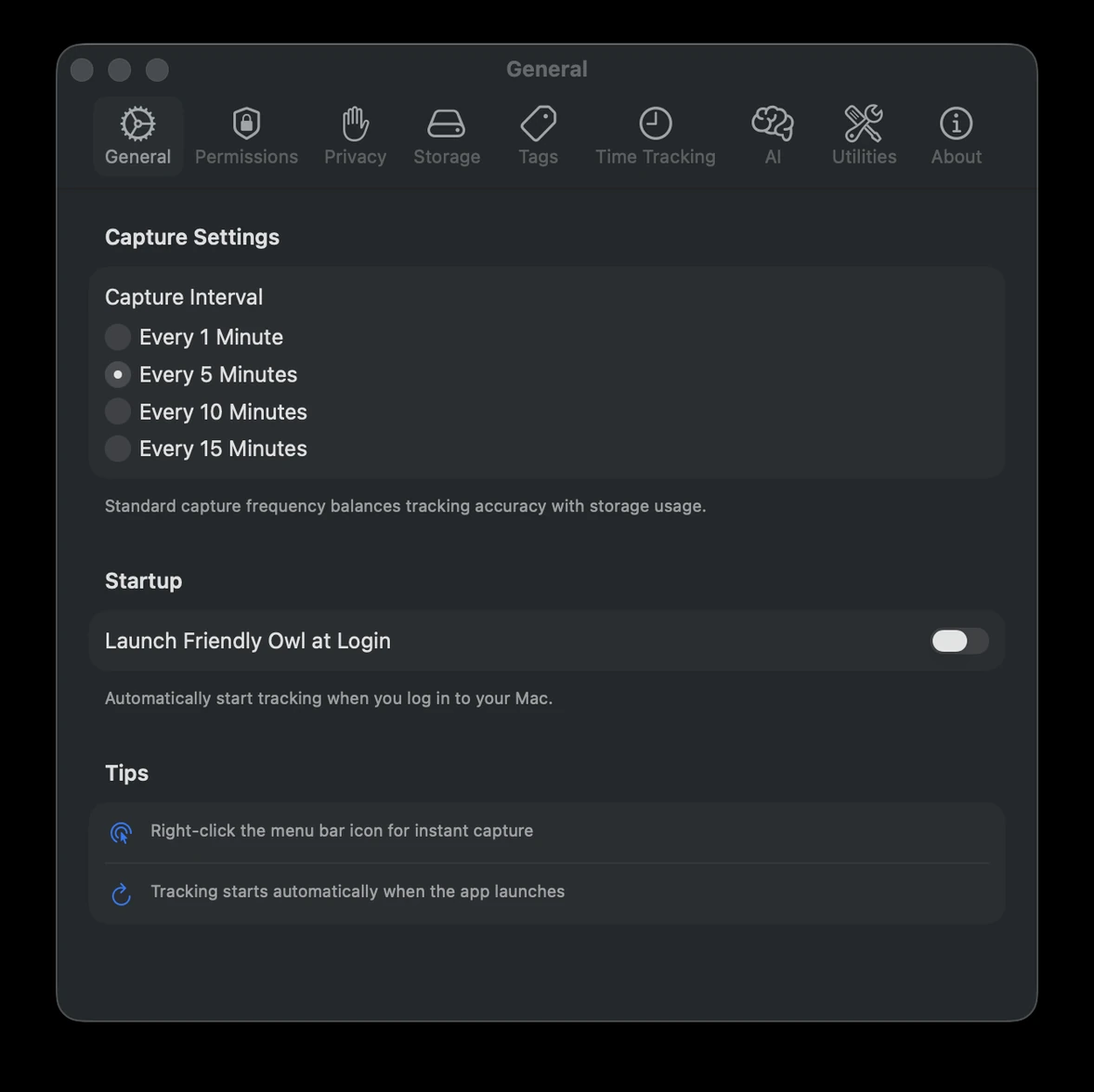Viewport: 1094px width, 1092px height.
Task: Click the 'Startup' section heading
Action: pos(143,580)
